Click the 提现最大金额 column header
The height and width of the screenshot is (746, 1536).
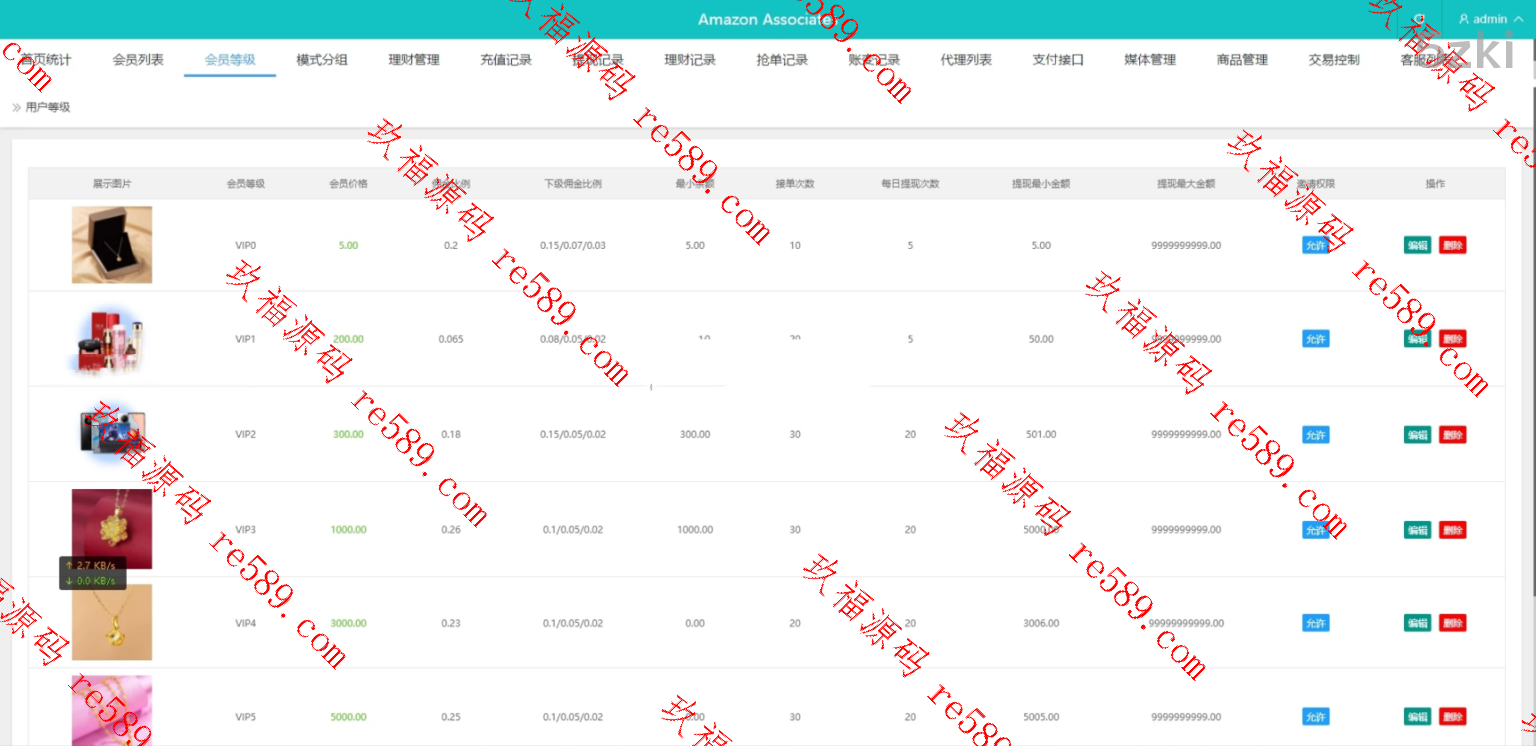[1186, 184]
